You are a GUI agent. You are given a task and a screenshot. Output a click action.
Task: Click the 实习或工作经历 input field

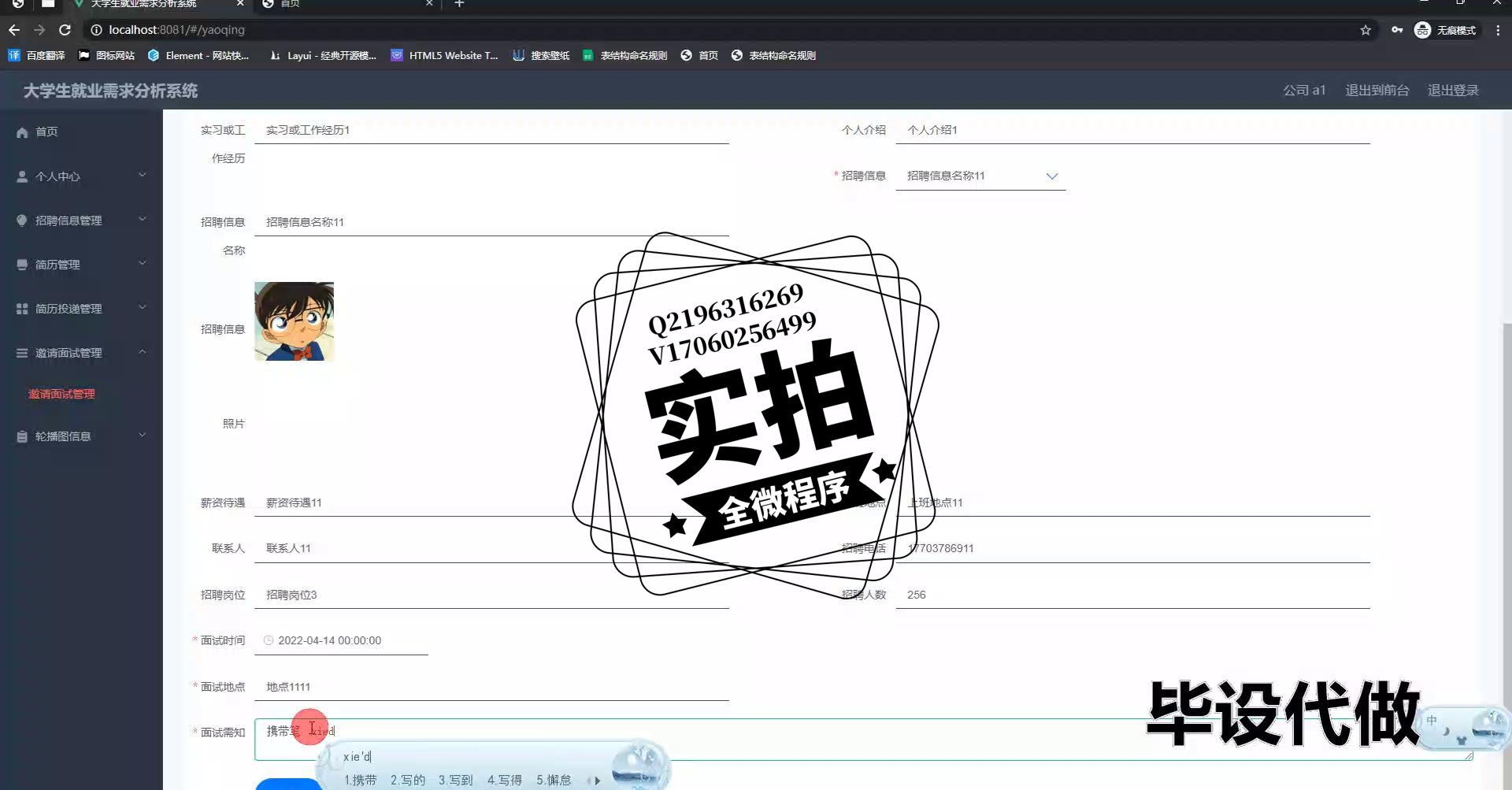[491, 130]
